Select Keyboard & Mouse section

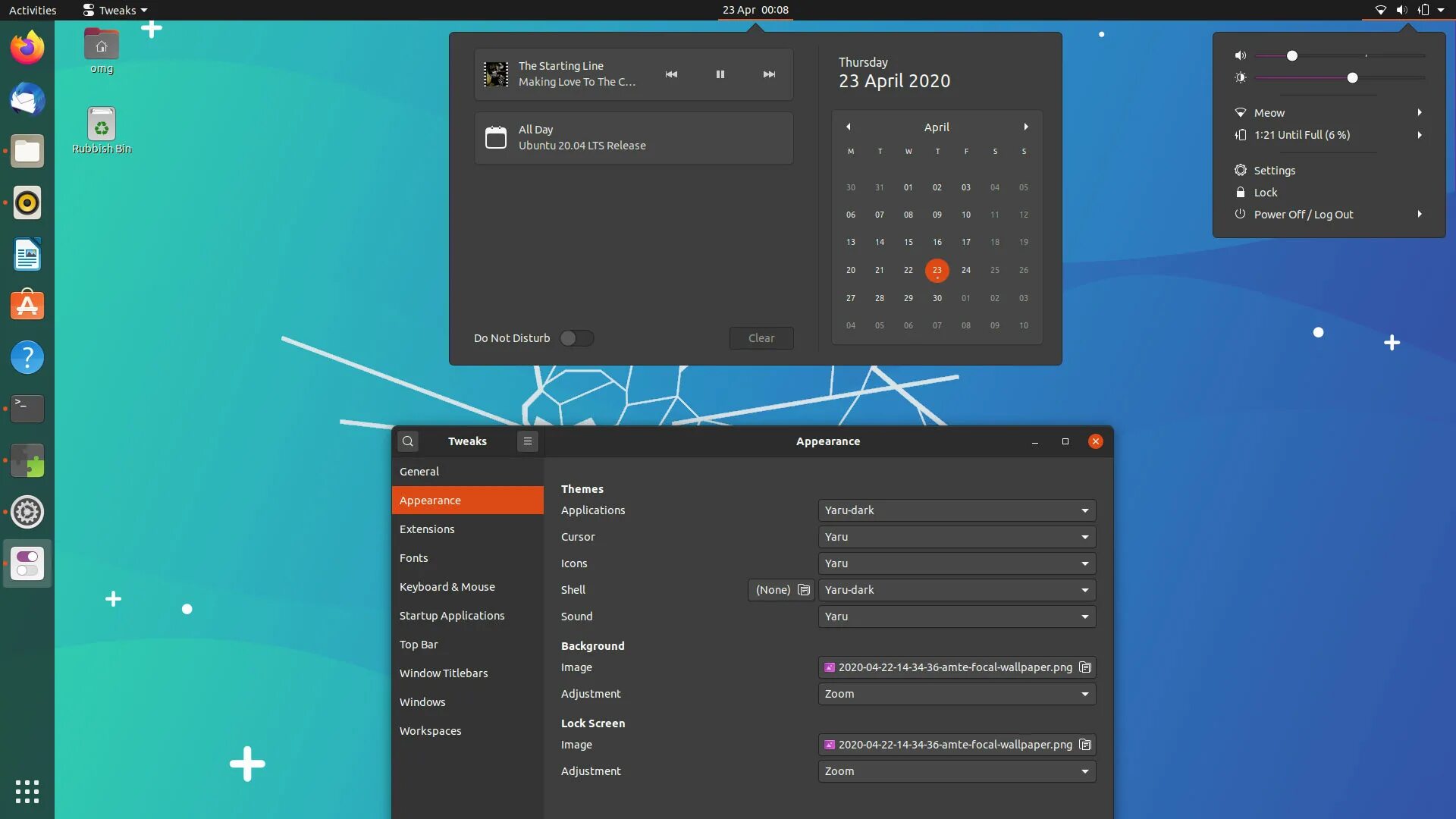tap(468, 587)
